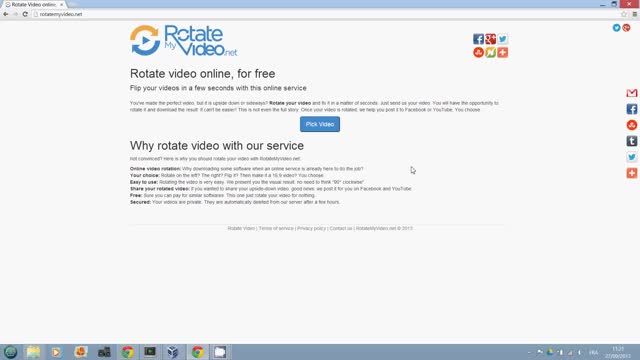Open the terminal window icon in the taskbar

point(150,352)
